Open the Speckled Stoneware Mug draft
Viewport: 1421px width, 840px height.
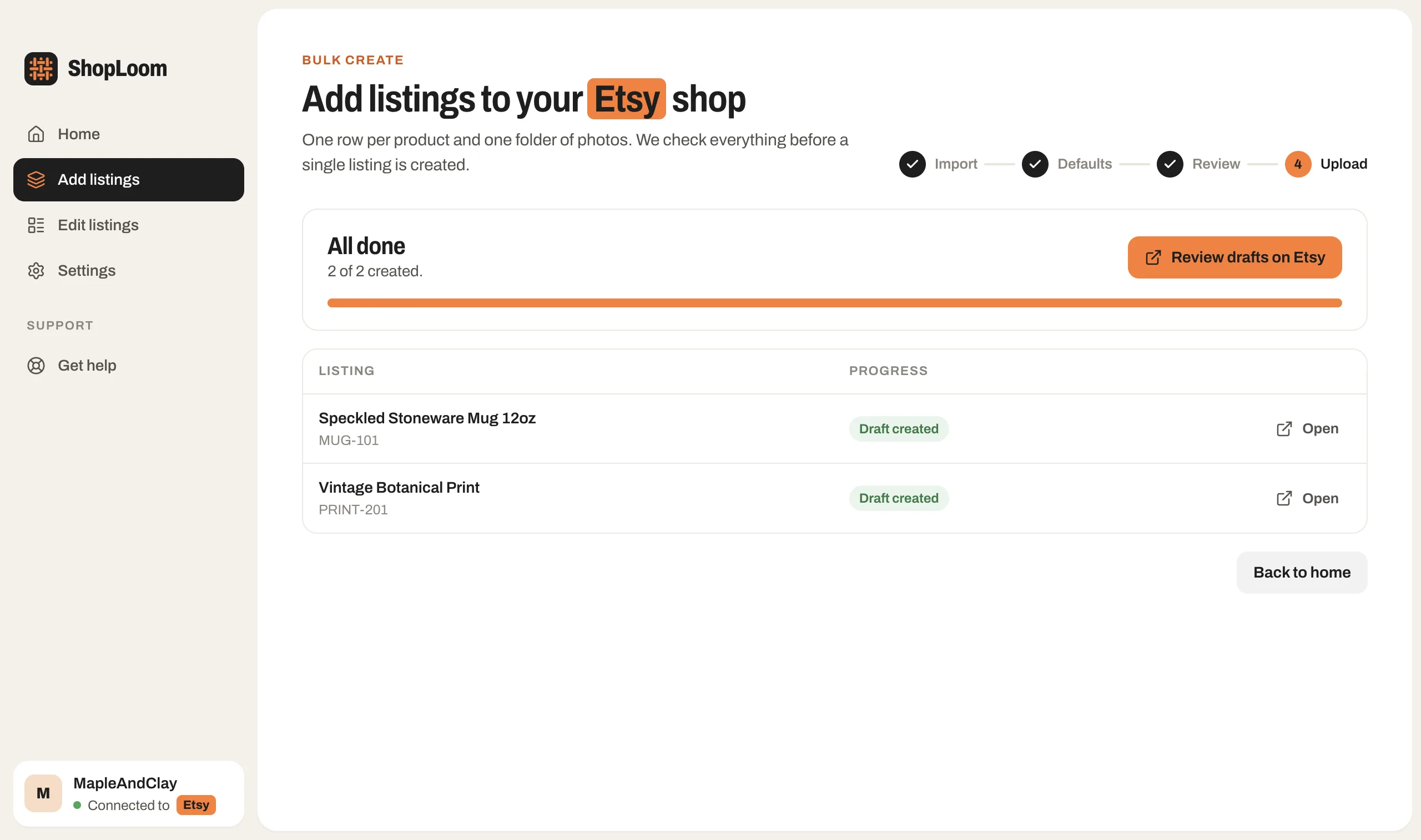coord(1307,428)
